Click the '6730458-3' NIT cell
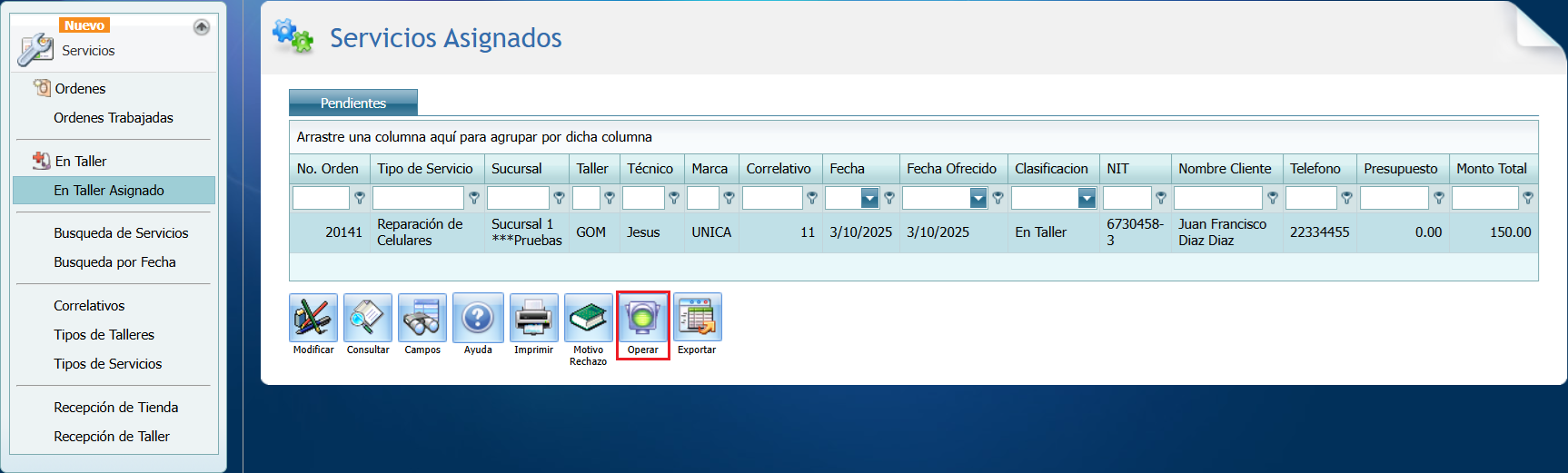Screen dimensions: 1568x473 pyautogui.click(x=1135, y=232)
